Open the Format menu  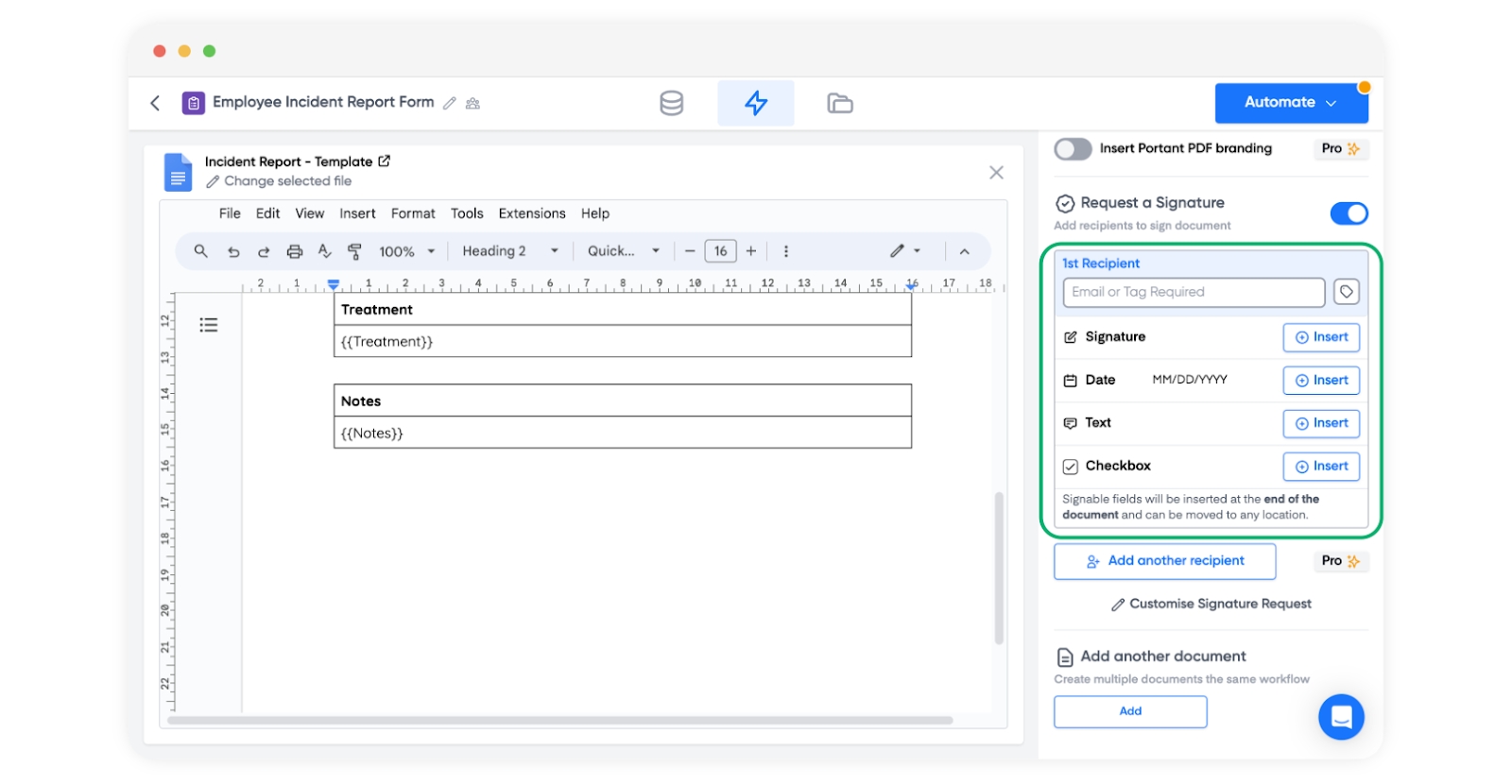[413, 213]
